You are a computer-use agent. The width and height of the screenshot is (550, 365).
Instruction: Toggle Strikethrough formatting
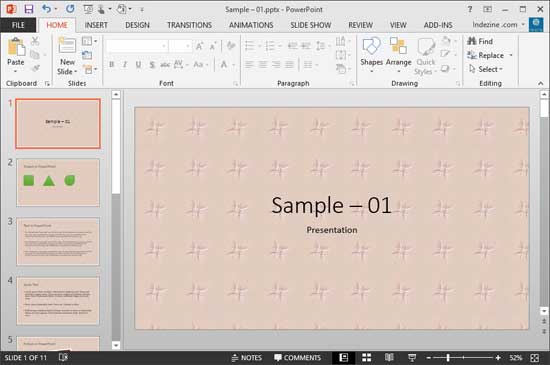coord(165,65)
